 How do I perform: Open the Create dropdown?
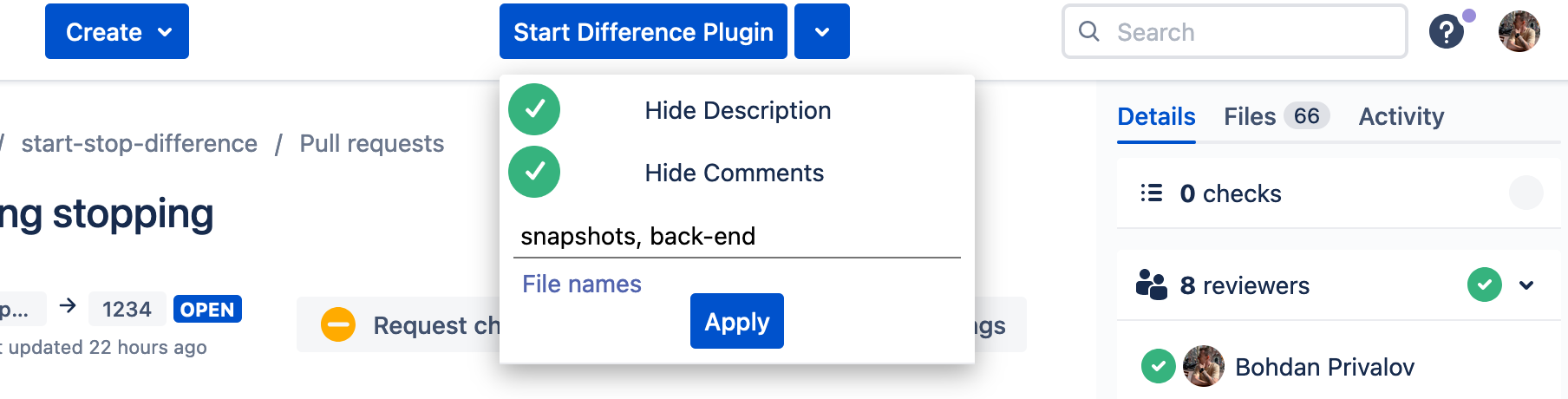point(117,32)
